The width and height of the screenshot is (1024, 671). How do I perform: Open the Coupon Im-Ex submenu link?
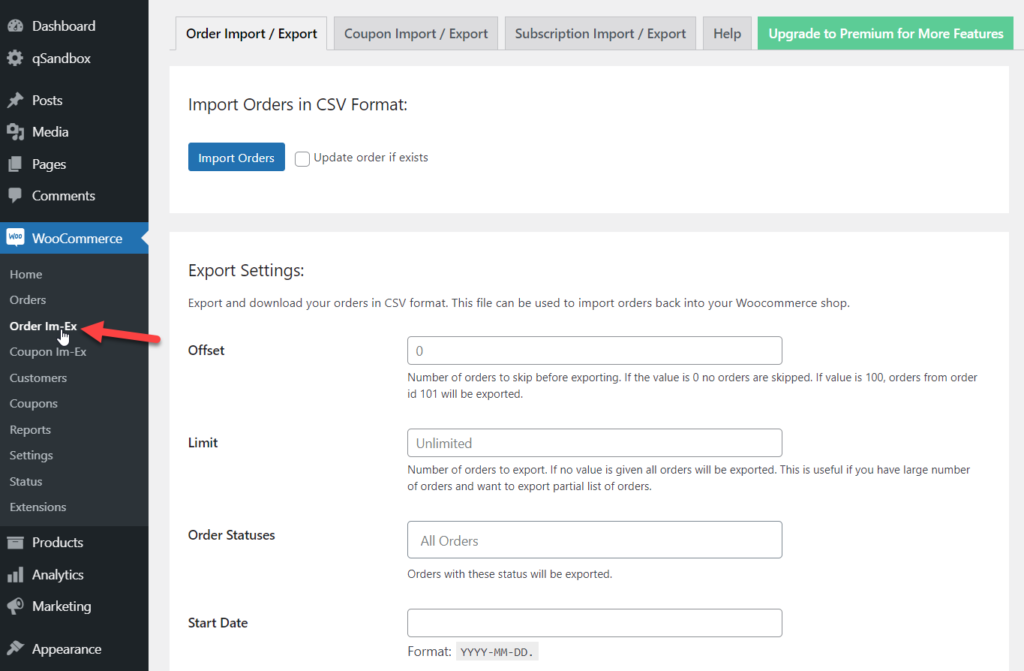[48, 352]
